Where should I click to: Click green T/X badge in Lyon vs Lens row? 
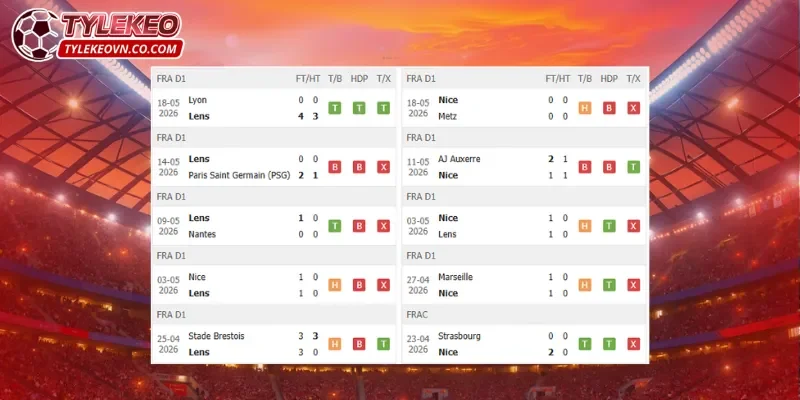pos(384,108)
